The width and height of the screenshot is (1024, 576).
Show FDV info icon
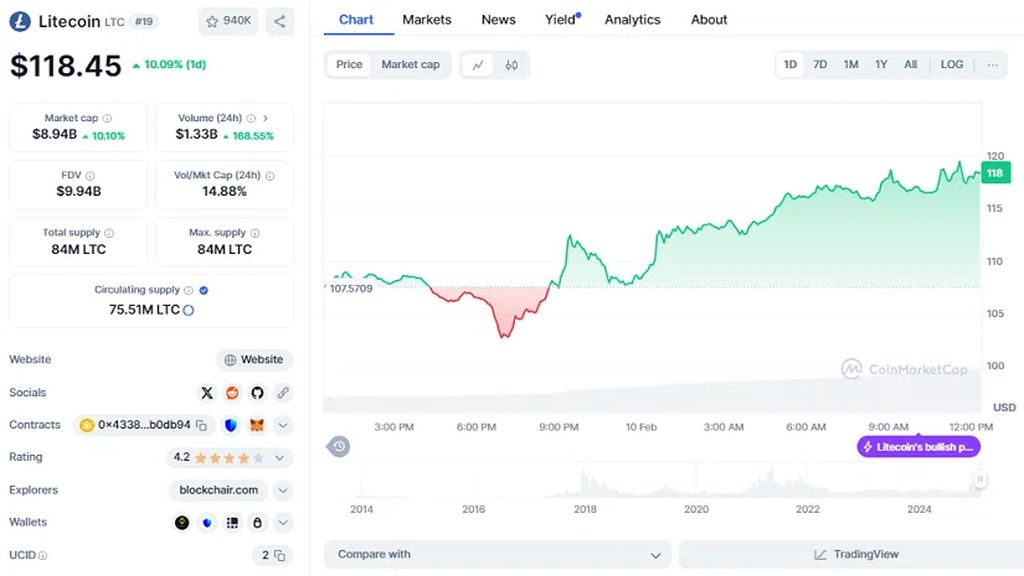point(90,176)
